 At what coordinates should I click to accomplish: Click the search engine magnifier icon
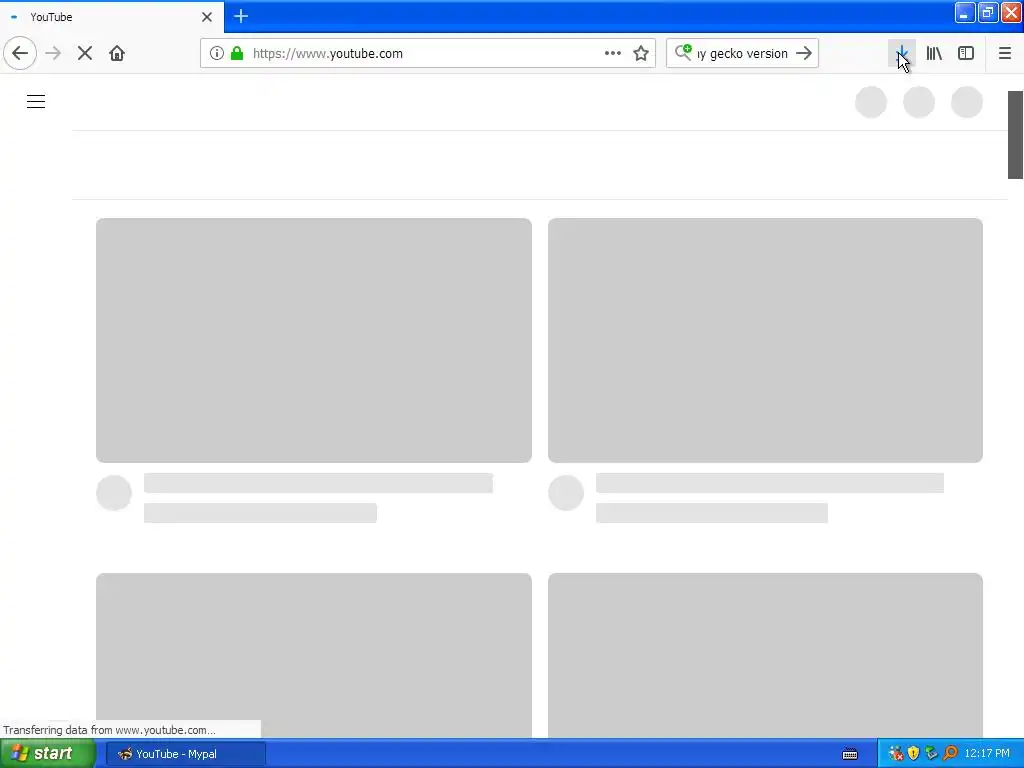pyautogui.click(x=683, y=52)
